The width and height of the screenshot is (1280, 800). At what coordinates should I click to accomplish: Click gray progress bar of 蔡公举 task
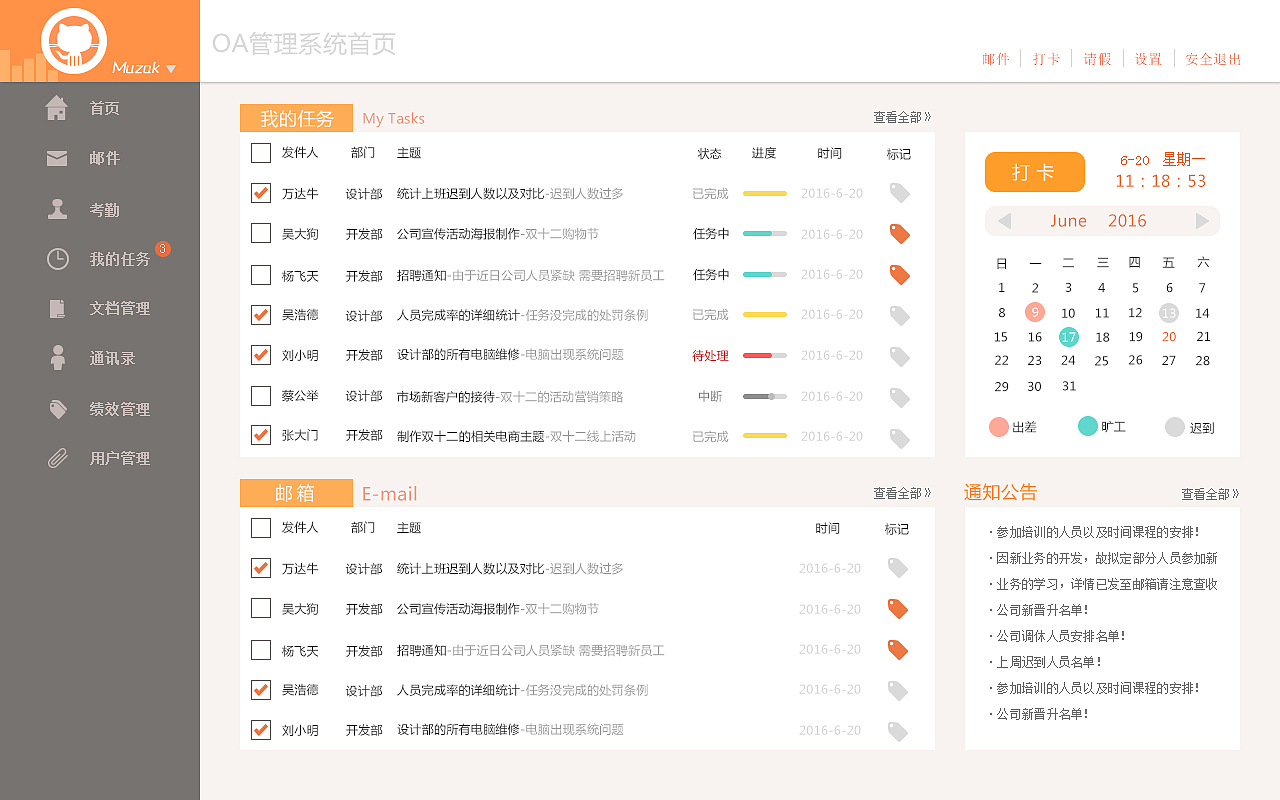[765, 396]
